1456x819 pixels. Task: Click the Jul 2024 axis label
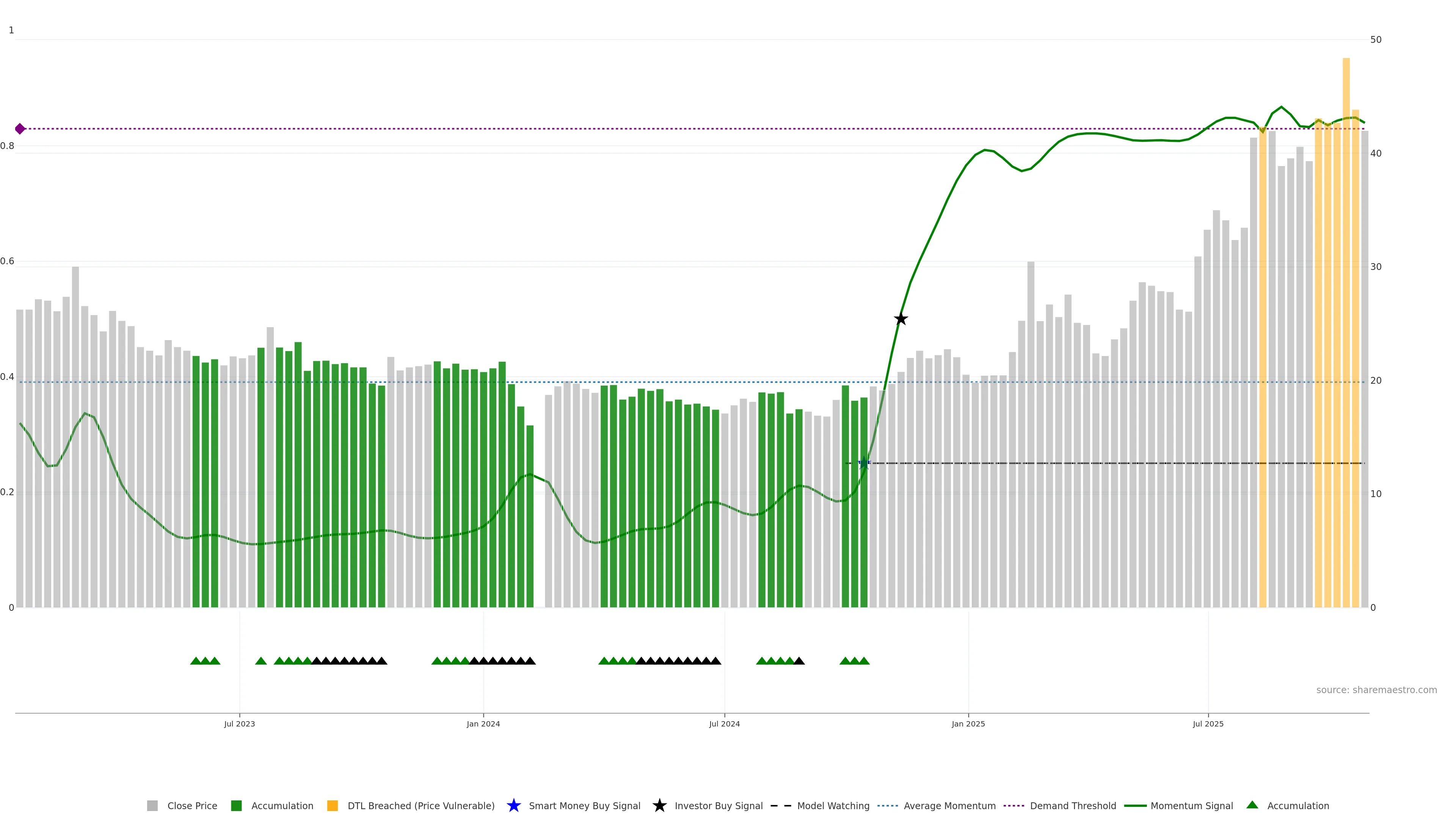[x=724, y=723]
